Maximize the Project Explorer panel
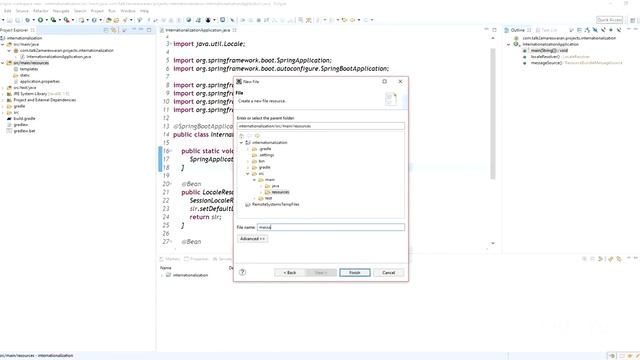Viewport: 640px width, 360px height. coord(149,30)
